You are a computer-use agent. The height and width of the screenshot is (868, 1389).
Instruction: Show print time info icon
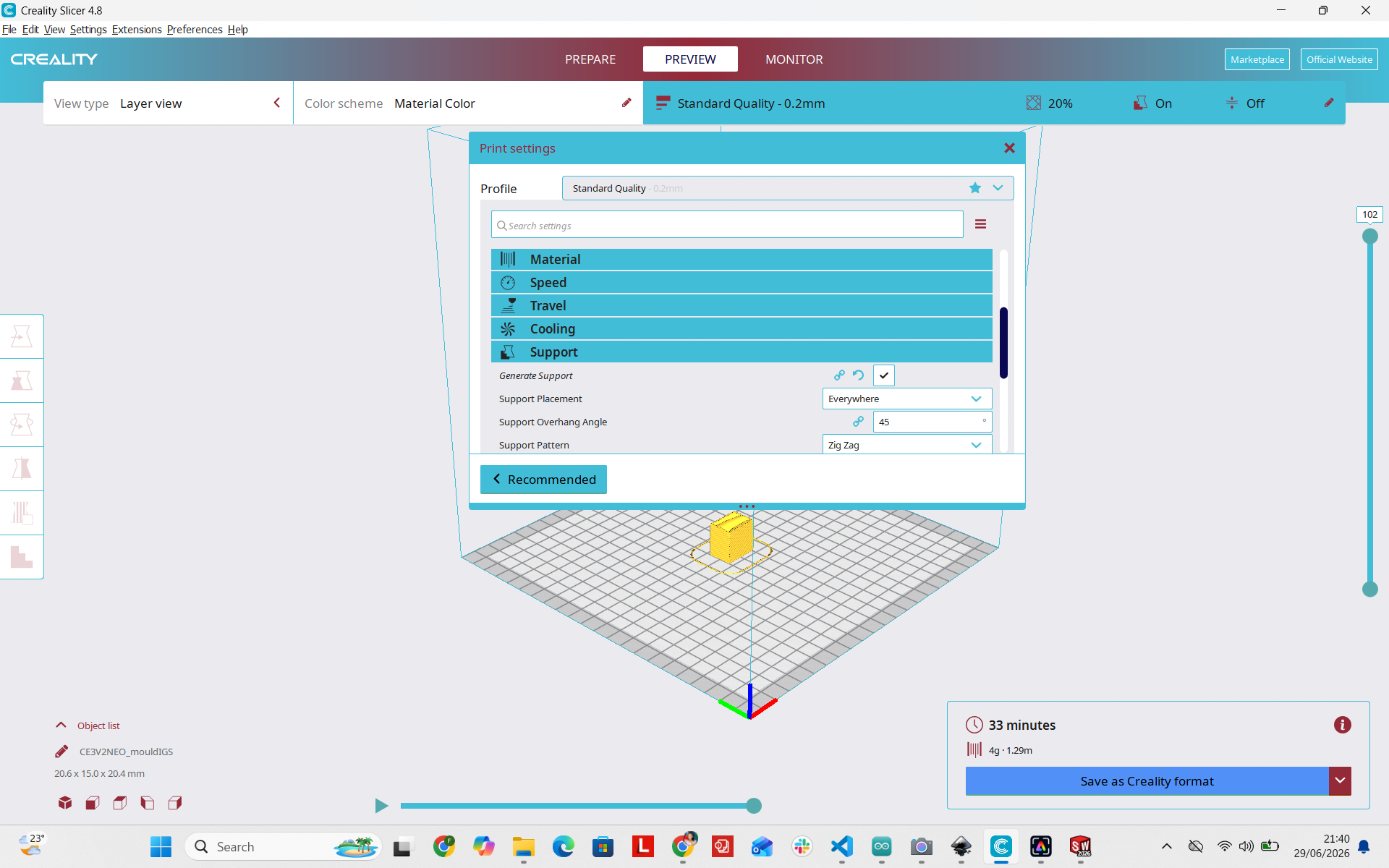[1343, 725]
